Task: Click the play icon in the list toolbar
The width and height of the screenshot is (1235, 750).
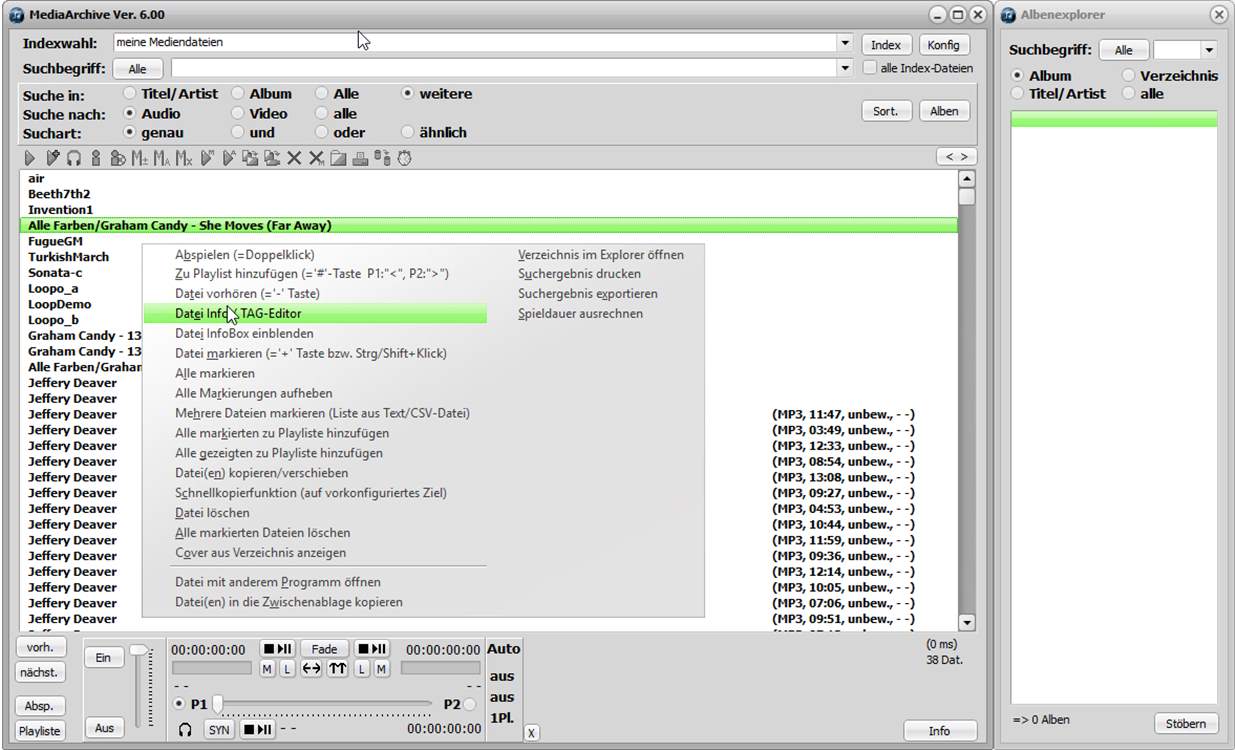Action: [29, 158]
